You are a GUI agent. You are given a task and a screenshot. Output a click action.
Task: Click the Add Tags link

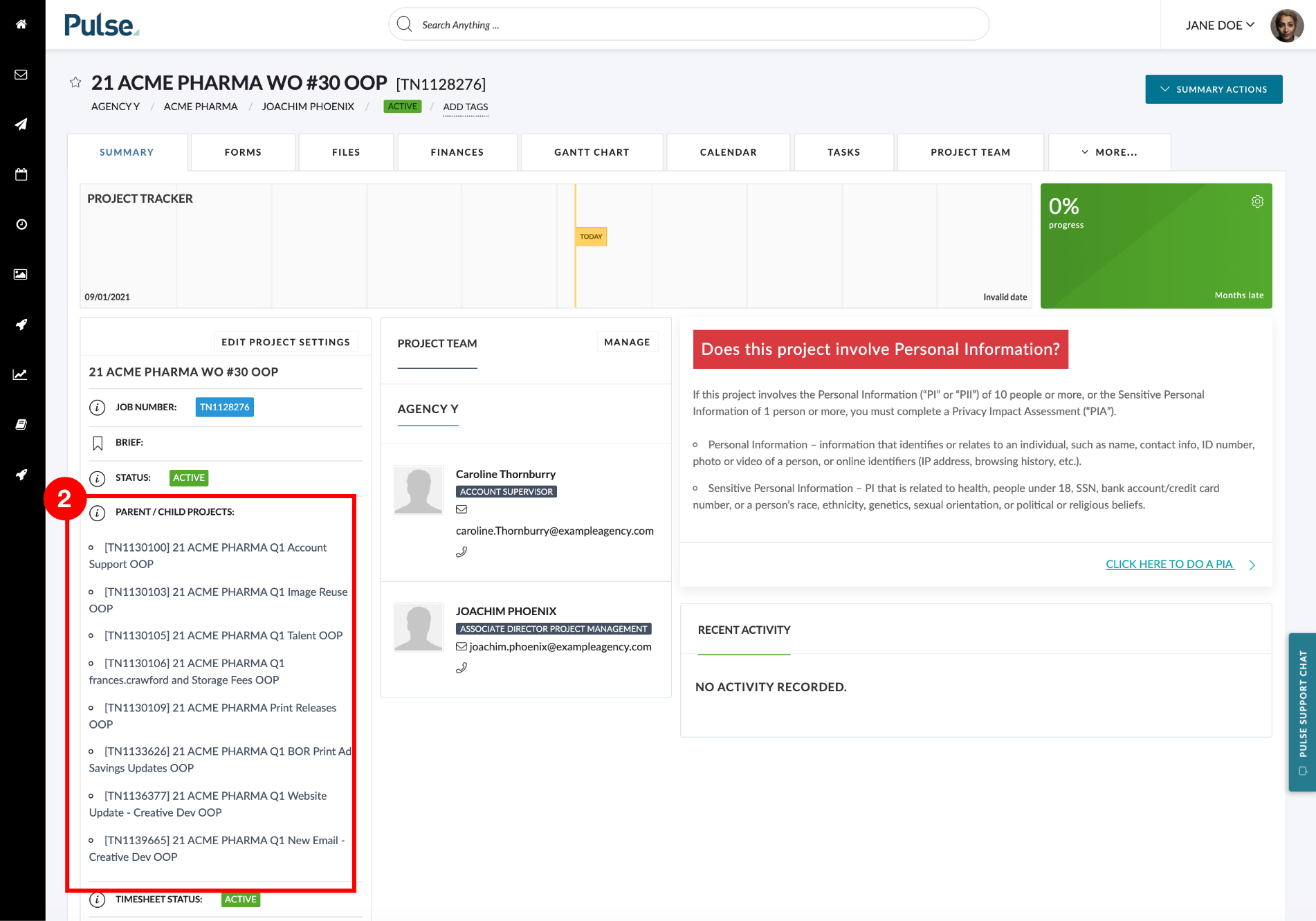click(466, 107)
